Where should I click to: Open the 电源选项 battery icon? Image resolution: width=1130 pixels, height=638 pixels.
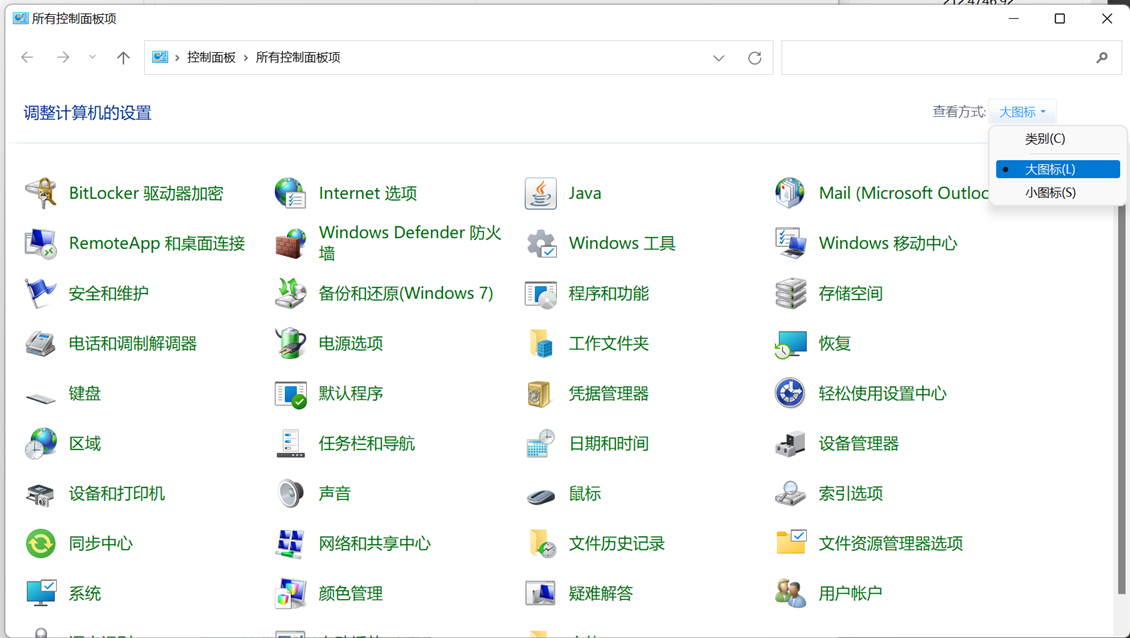pyautogui.click(x=290, y=343)
